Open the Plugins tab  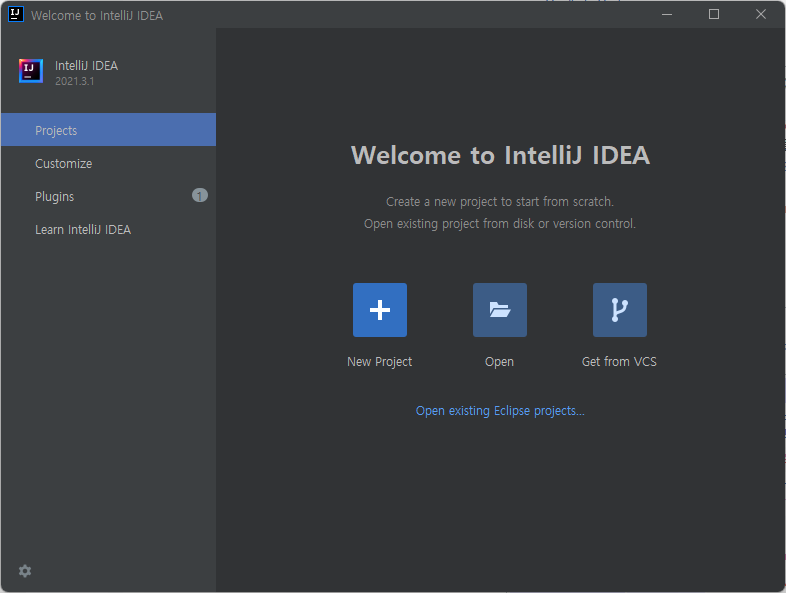[x=108, y=196]
